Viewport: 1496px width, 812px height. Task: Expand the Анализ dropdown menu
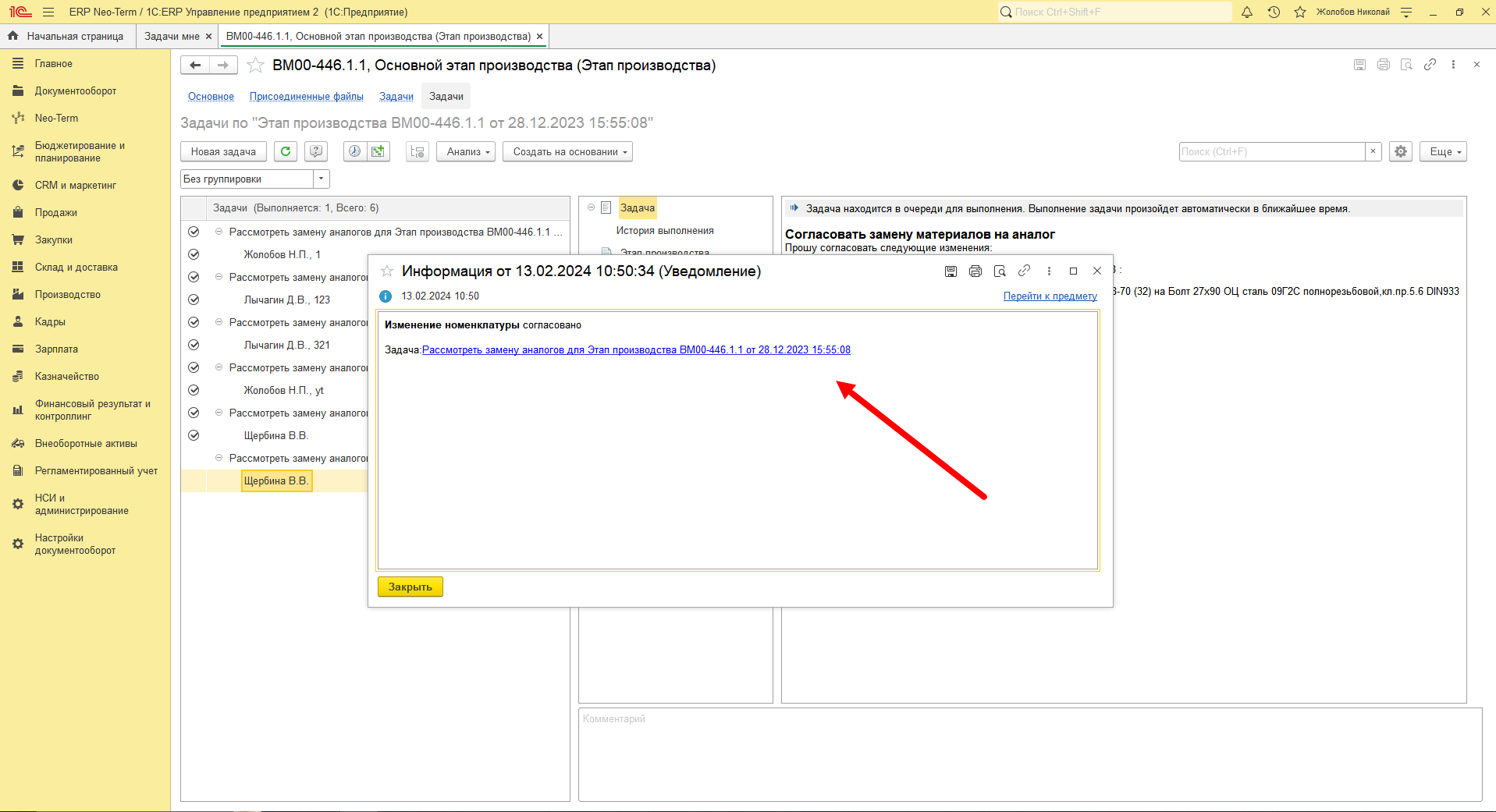tap(466, 151)
